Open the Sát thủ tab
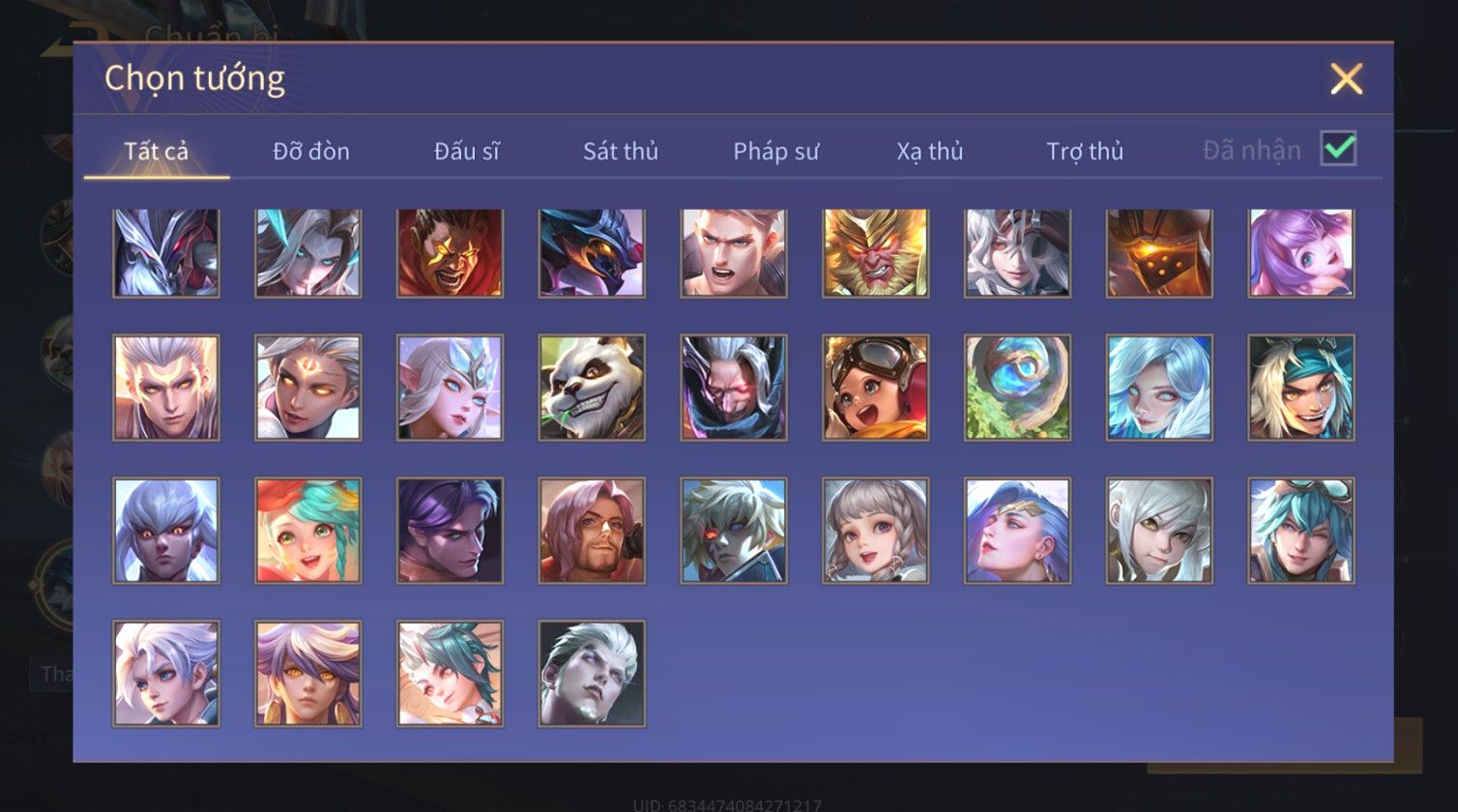Viewport: 1458px width, 812px height. [620, 151]
